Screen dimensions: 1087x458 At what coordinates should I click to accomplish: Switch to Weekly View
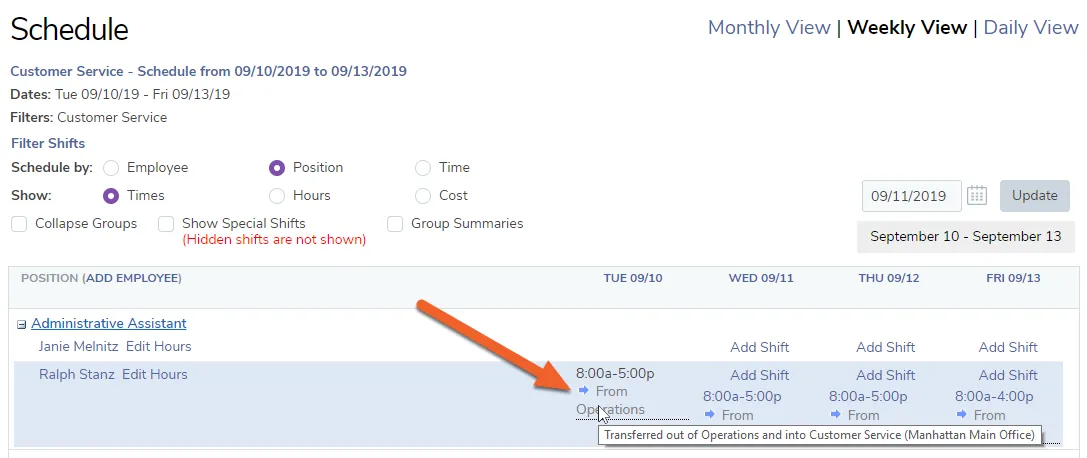[x=907, y=28]
